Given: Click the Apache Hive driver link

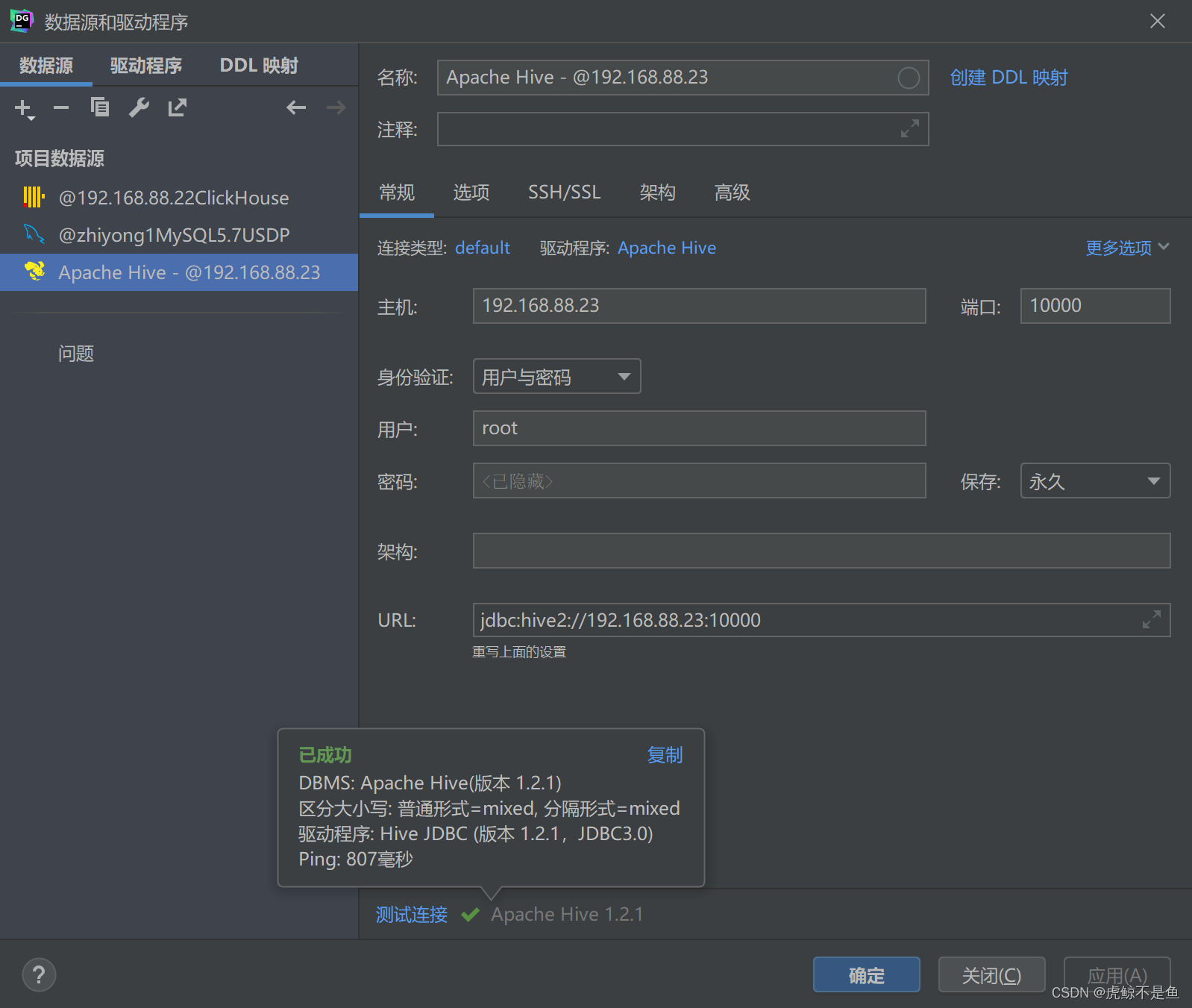Looking at the screenshot, I should (x=667, y=248).
